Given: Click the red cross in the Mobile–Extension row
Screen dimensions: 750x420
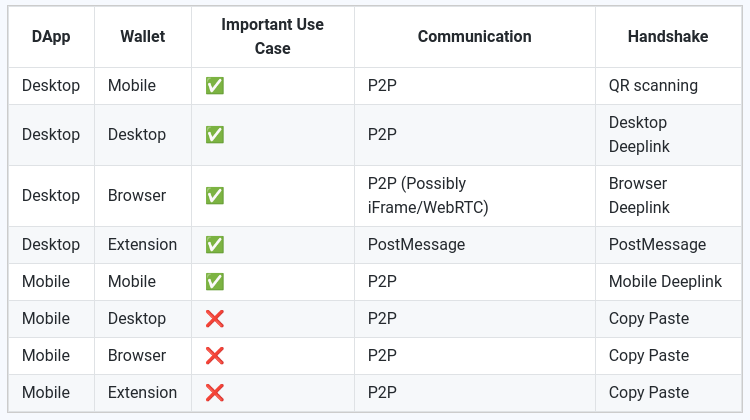Looking at the screenshot, I should point(214,393).
